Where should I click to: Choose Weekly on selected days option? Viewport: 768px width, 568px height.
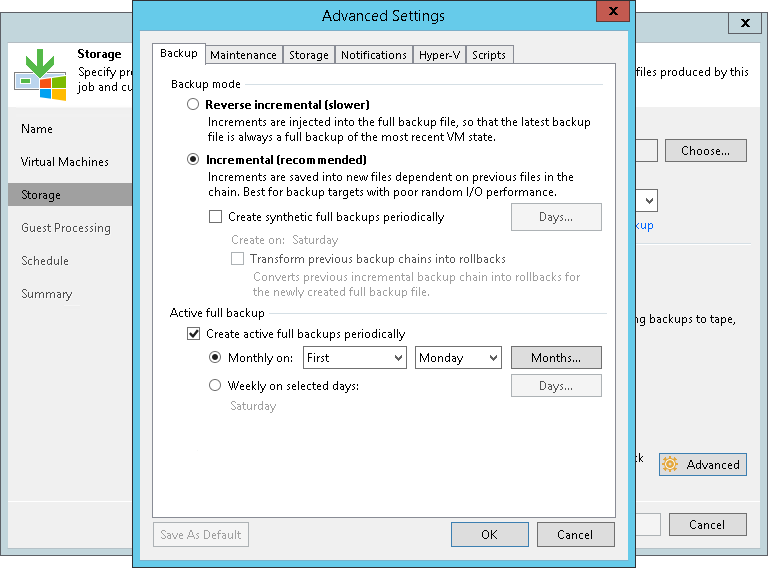[215, 385]
